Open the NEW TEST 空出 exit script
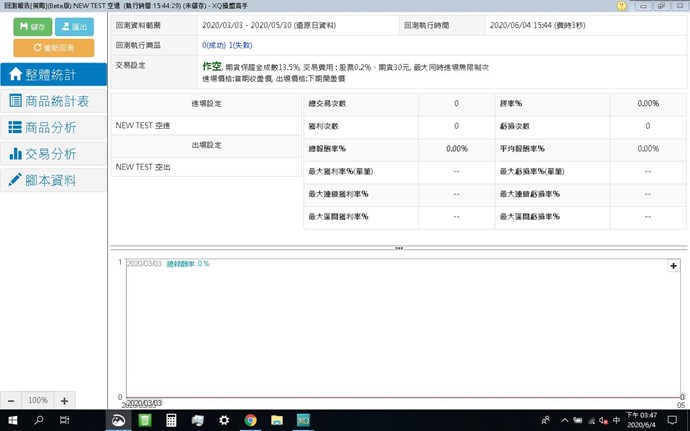 tap(144, 167)
